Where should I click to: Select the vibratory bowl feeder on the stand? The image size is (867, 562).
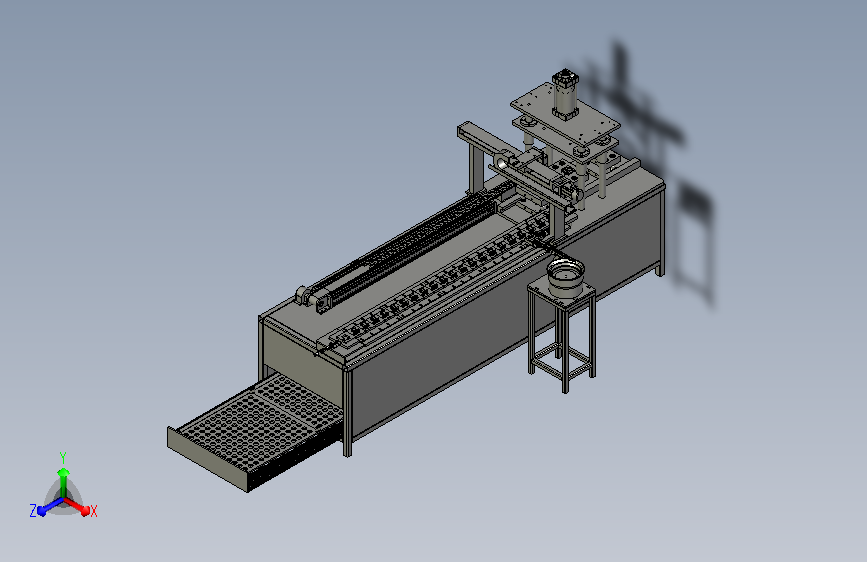(x=565, y=278)
